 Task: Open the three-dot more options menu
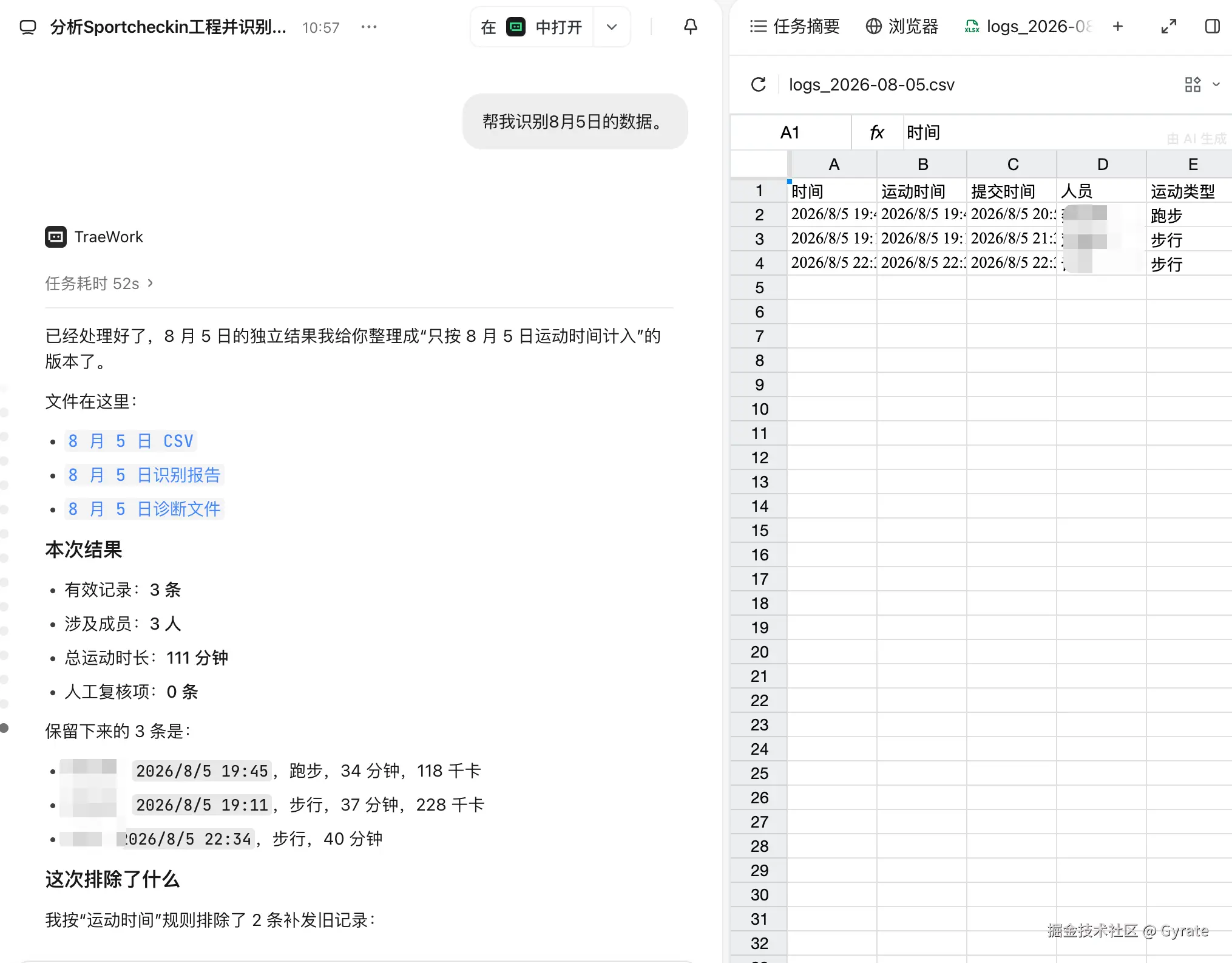[x=369, y=27]
